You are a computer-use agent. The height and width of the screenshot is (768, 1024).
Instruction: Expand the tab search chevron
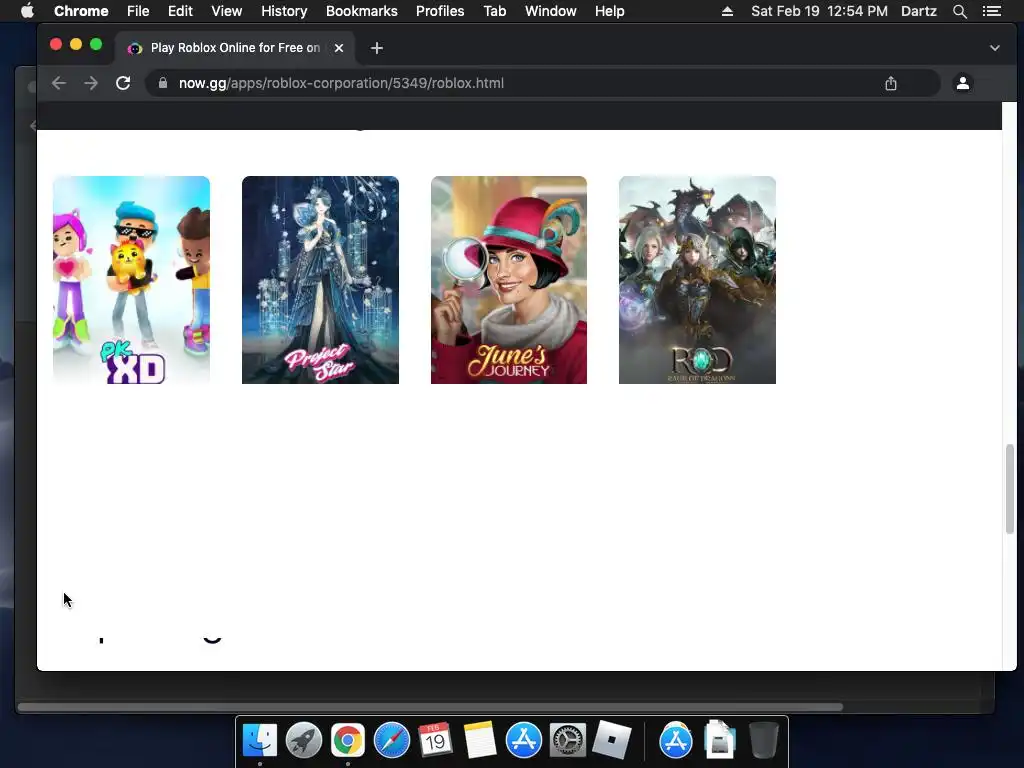(x=995, y=48)
